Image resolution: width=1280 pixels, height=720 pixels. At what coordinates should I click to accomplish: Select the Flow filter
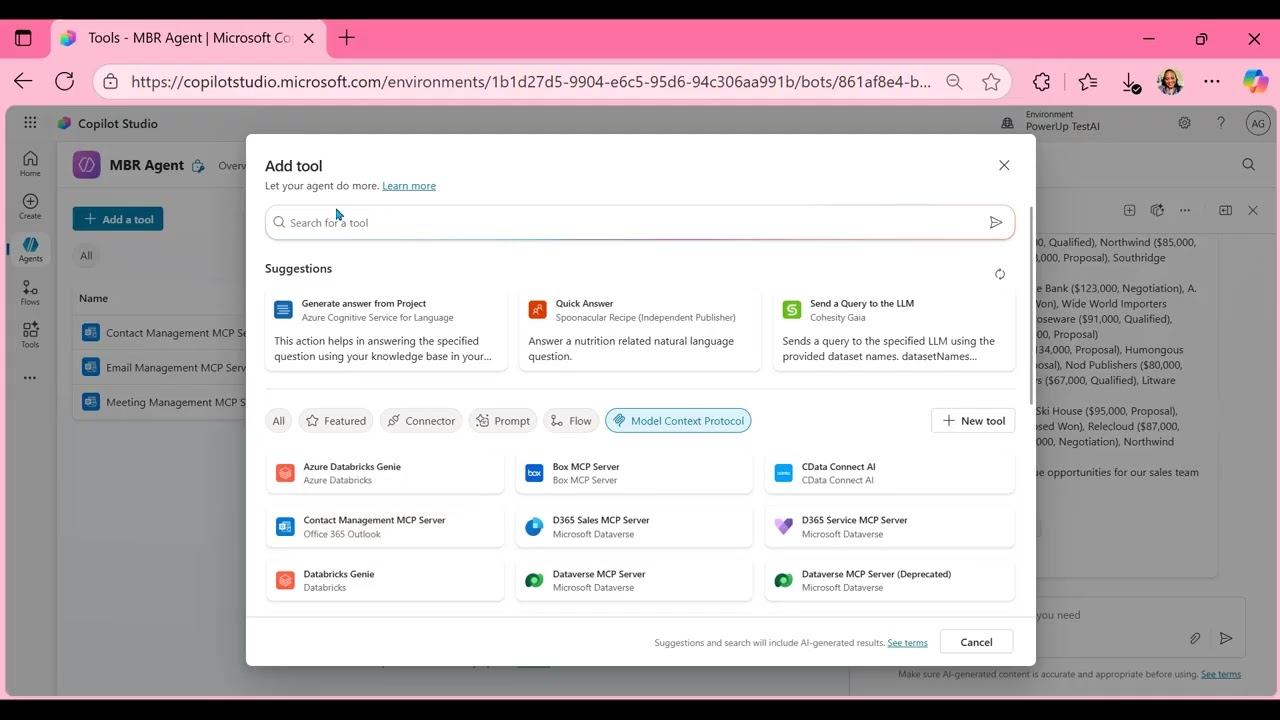(x=571, y=421)
